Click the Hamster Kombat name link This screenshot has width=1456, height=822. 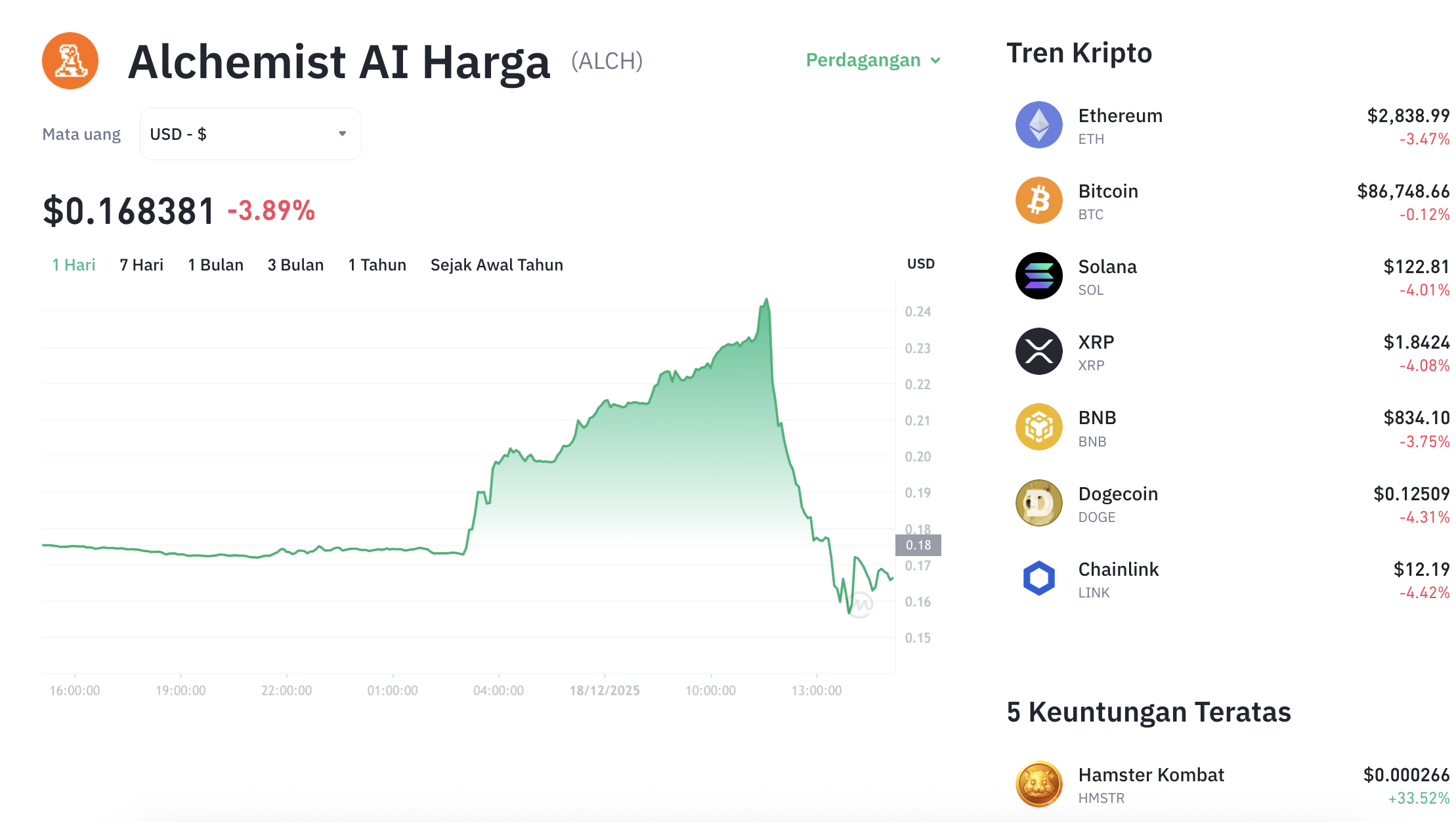[1151, 775]
